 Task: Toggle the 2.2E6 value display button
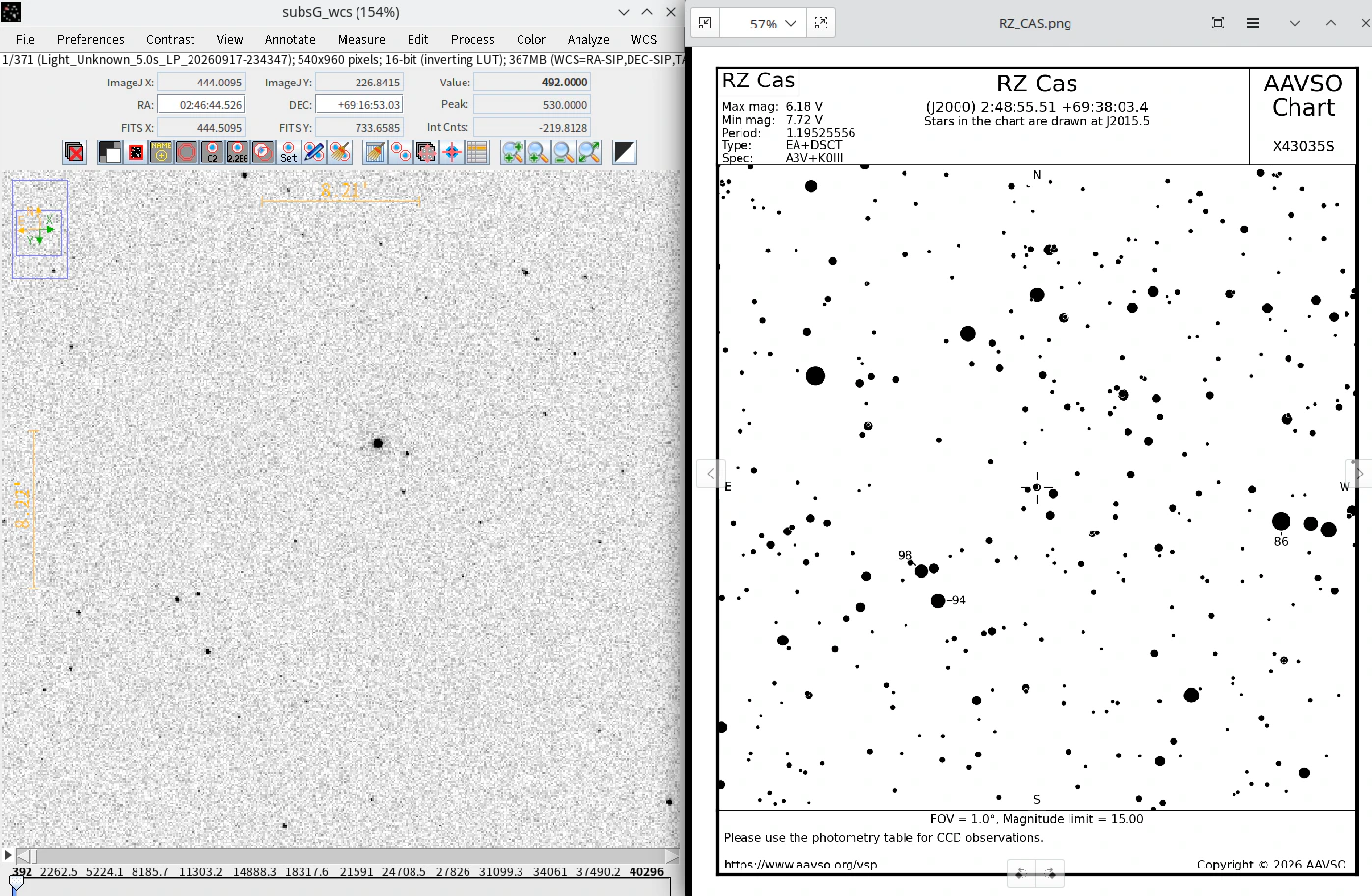(238, 152)
